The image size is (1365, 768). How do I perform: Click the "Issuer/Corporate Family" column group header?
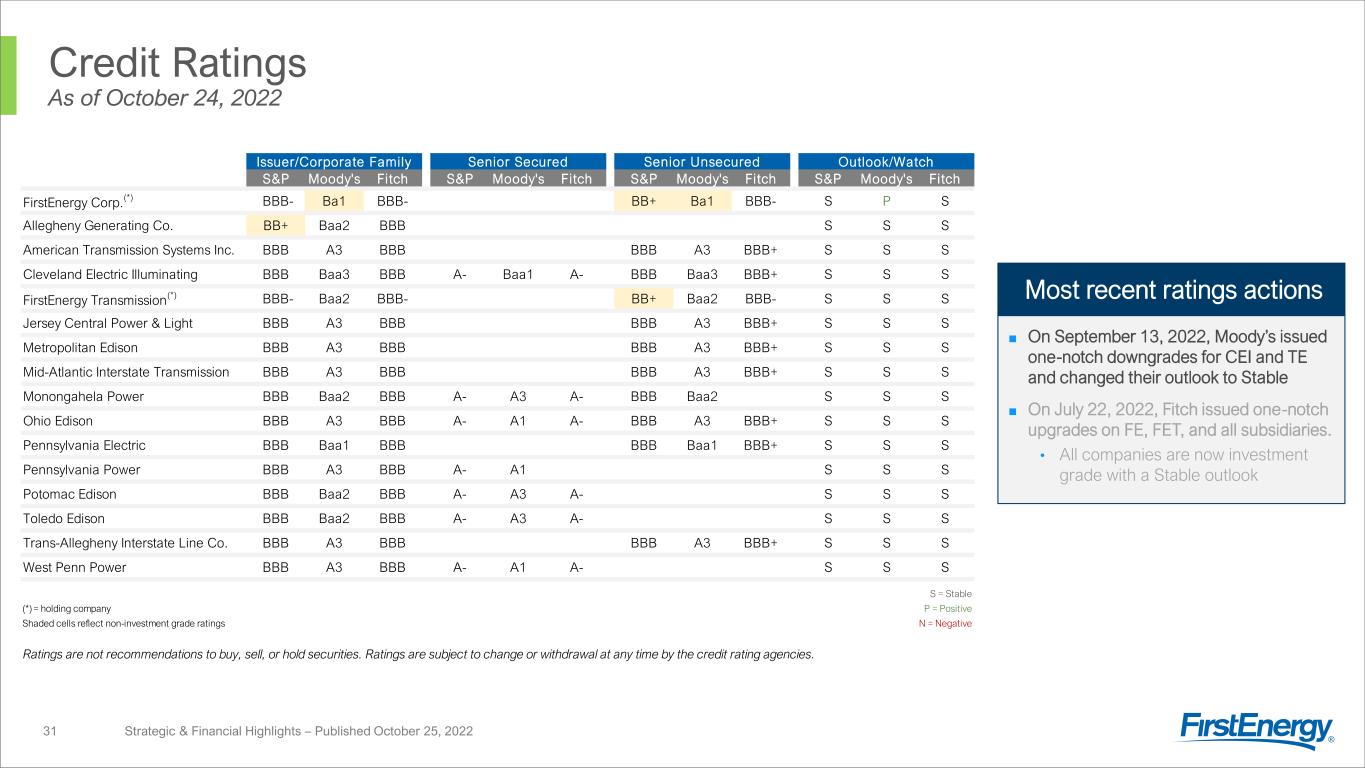tap(335, 162)
